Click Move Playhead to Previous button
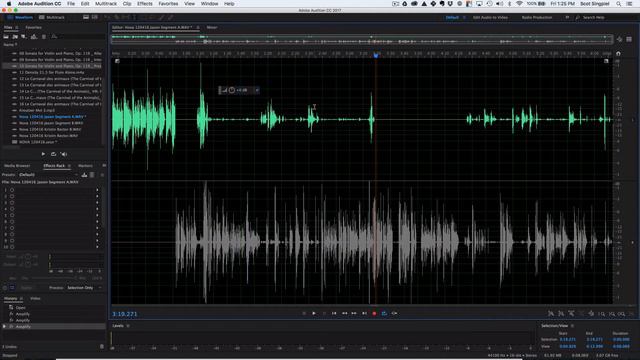Screen dimensions: 640x360 (x=334, y=313)
